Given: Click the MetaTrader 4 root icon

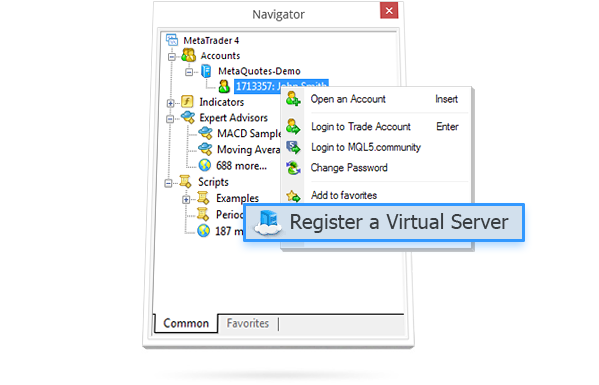Looking at the screenshot, I should pyautogui.click(x=172, y=40).
